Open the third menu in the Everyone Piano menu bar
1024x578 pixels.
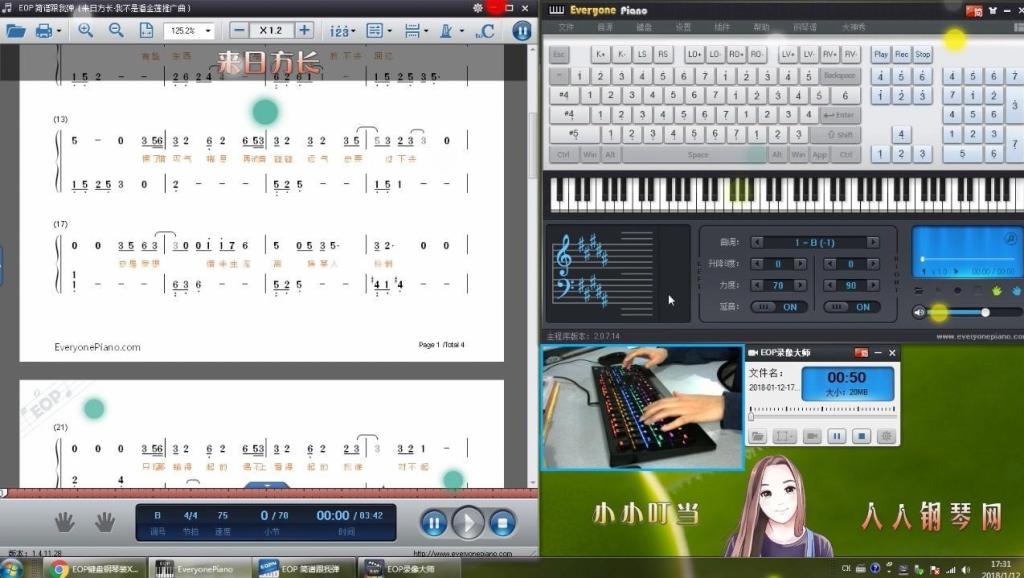click(643, 27)
